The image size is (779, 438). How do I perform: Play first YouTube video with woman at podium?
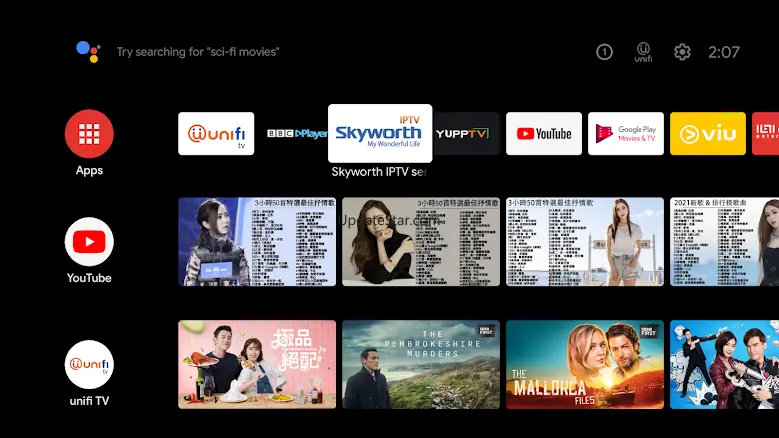click(x=257, y=242)
